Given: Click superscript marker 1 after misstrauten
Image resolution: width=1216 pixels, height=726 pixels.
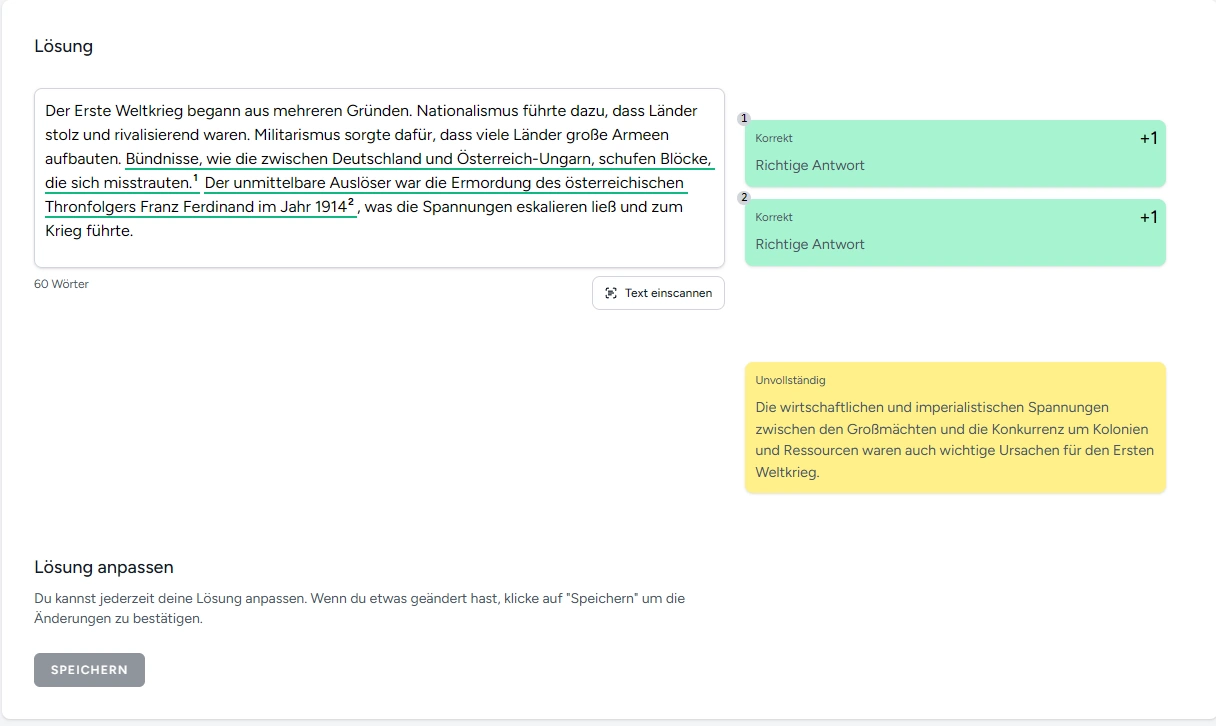Looking at the screenshot, I should tap(196, 180).
